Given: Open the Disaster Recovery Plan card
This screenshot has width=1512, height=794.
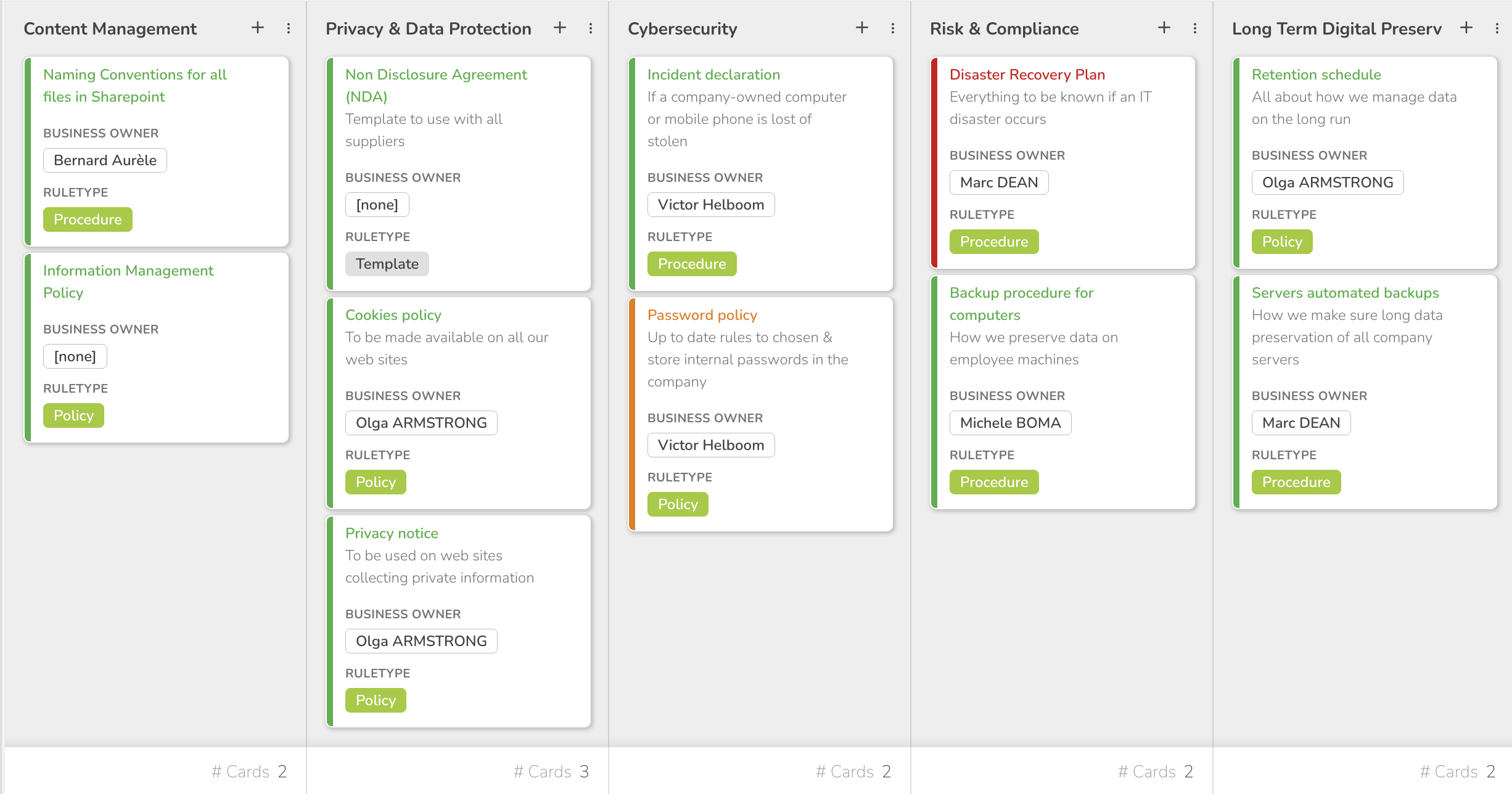Looking at the screenshot, I should tap(1027, 75).
